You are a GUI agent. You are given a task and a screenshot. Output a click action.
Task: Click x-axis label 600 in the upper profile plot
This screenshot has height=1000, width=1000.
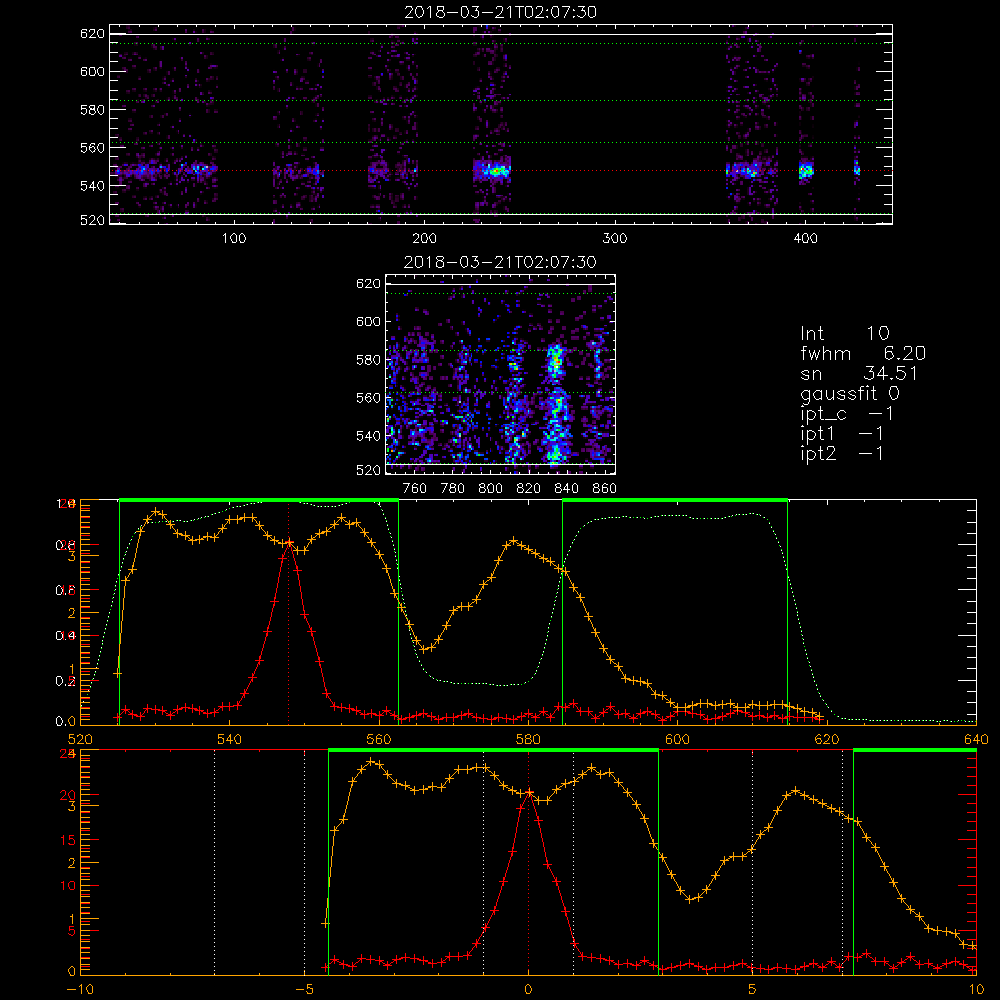coord(677,739)
